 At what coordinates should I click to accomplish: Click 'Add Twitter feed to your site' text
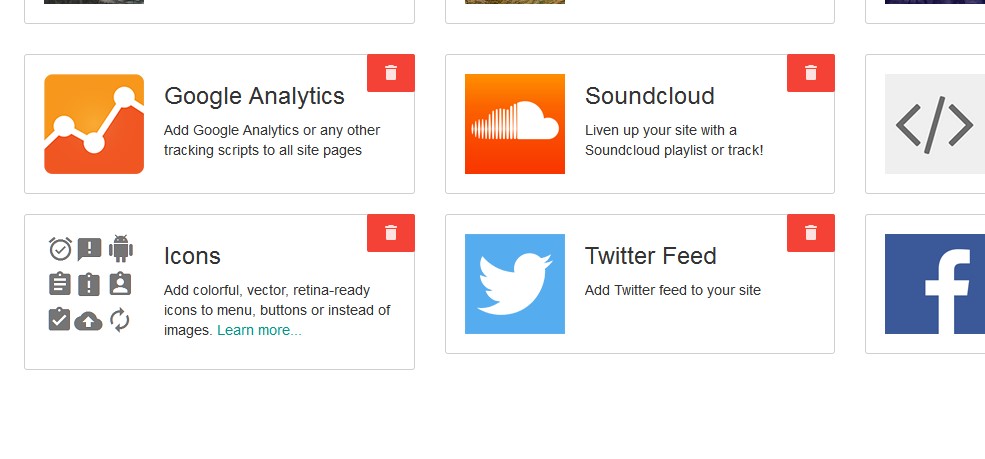pos(673,290)
